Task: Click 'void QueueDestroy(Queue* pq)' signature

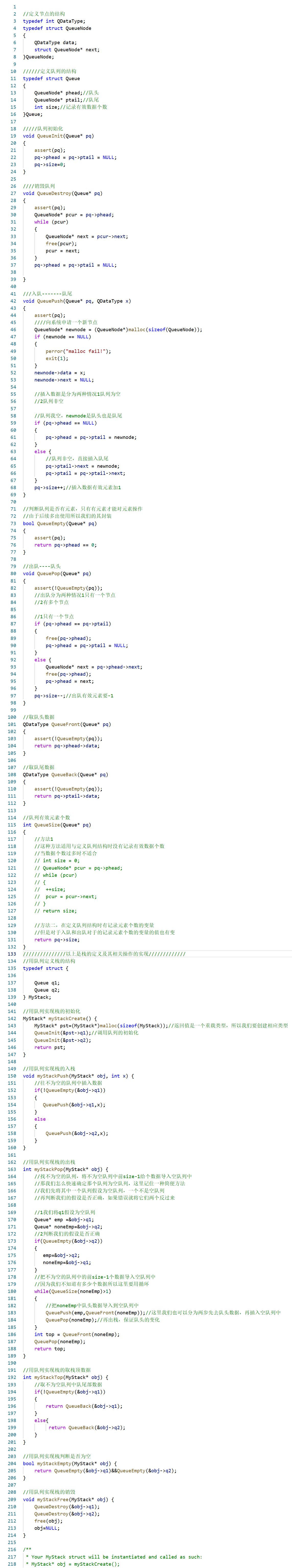Action: pyautogui.click(x=63, y=194)
